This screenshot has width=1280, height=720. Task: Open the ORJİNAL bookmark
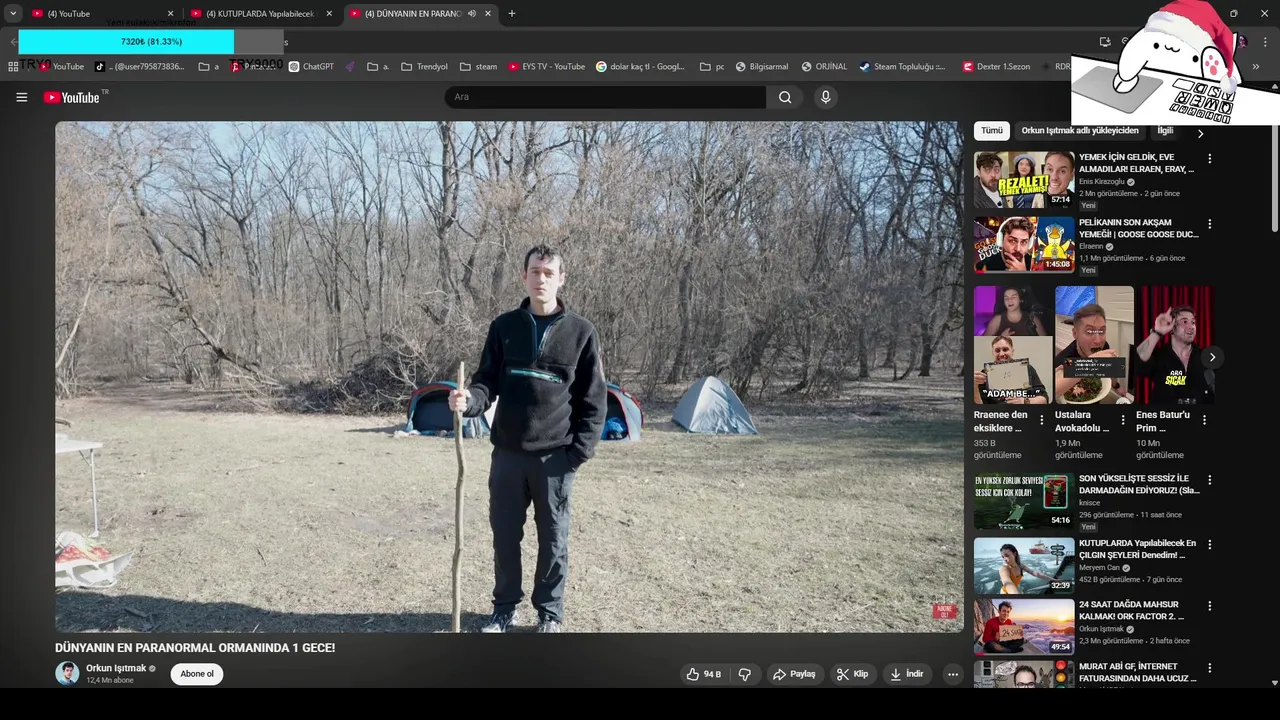[x=824, y=67]
